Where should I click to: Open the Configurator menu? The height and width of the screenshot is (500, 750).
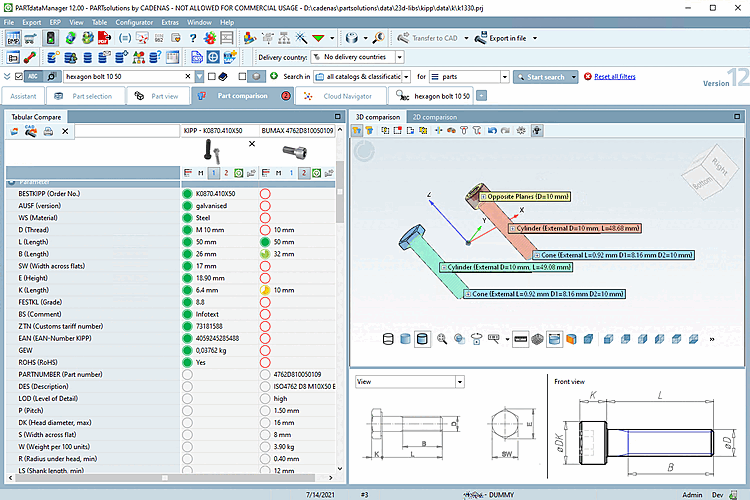[134, 21]
